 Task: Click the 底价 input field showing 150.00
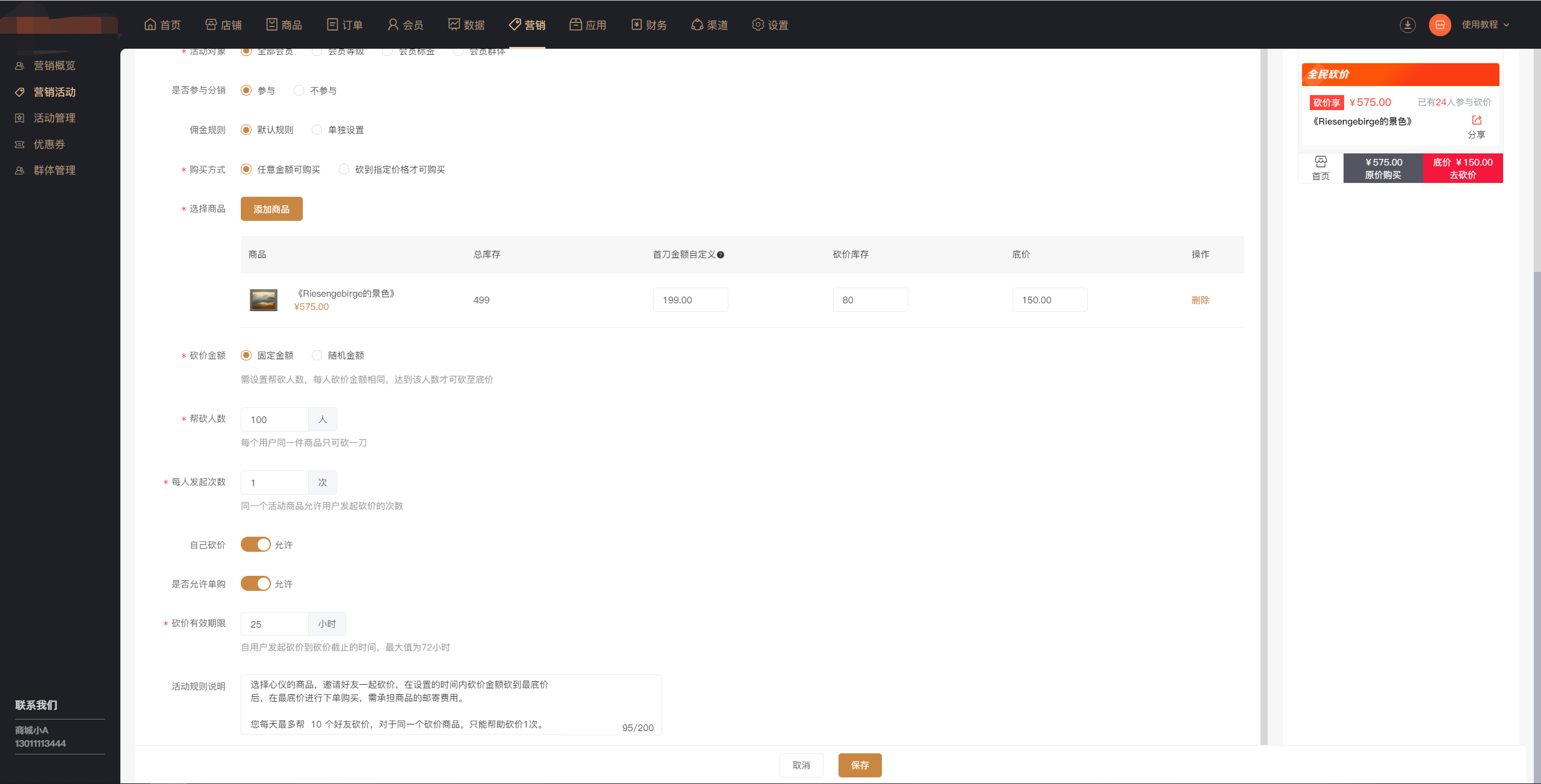tap(1049, 300)
